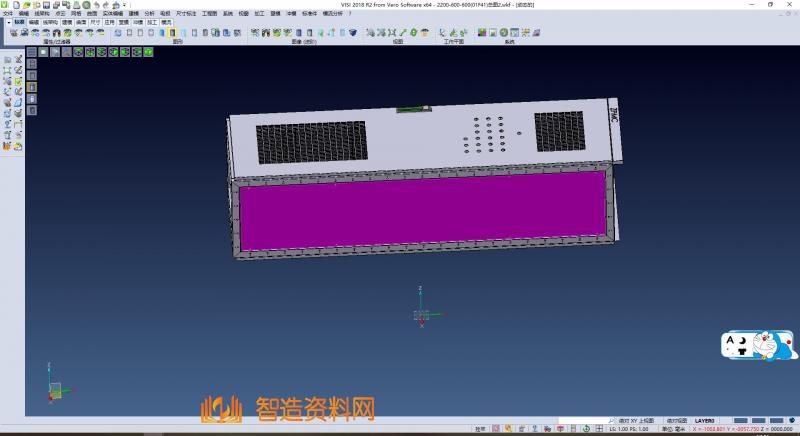Toggle the highlighted yellow display mode icon

tap(172, 33)
